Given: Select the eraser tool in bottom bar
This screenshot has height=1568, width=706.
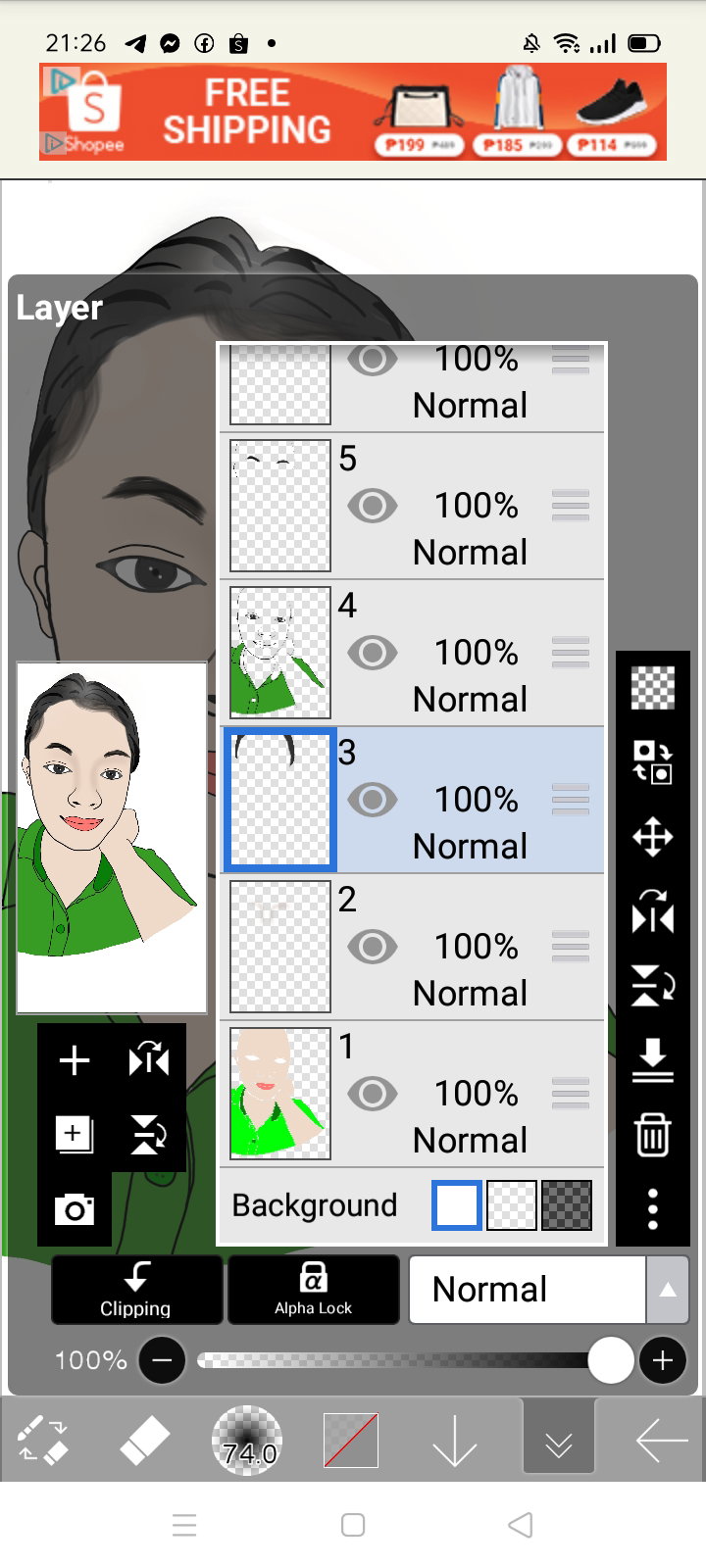Looking at the screenshot, I should (x=144, y=1441).
